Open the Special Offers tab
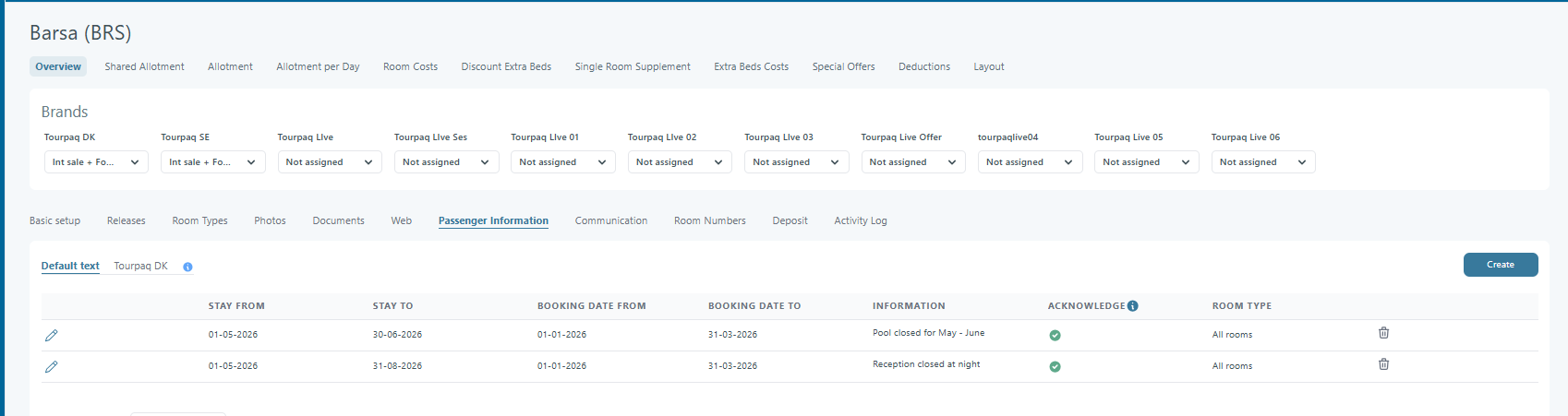The image size is (1568, 416). [x=843, y=66]
